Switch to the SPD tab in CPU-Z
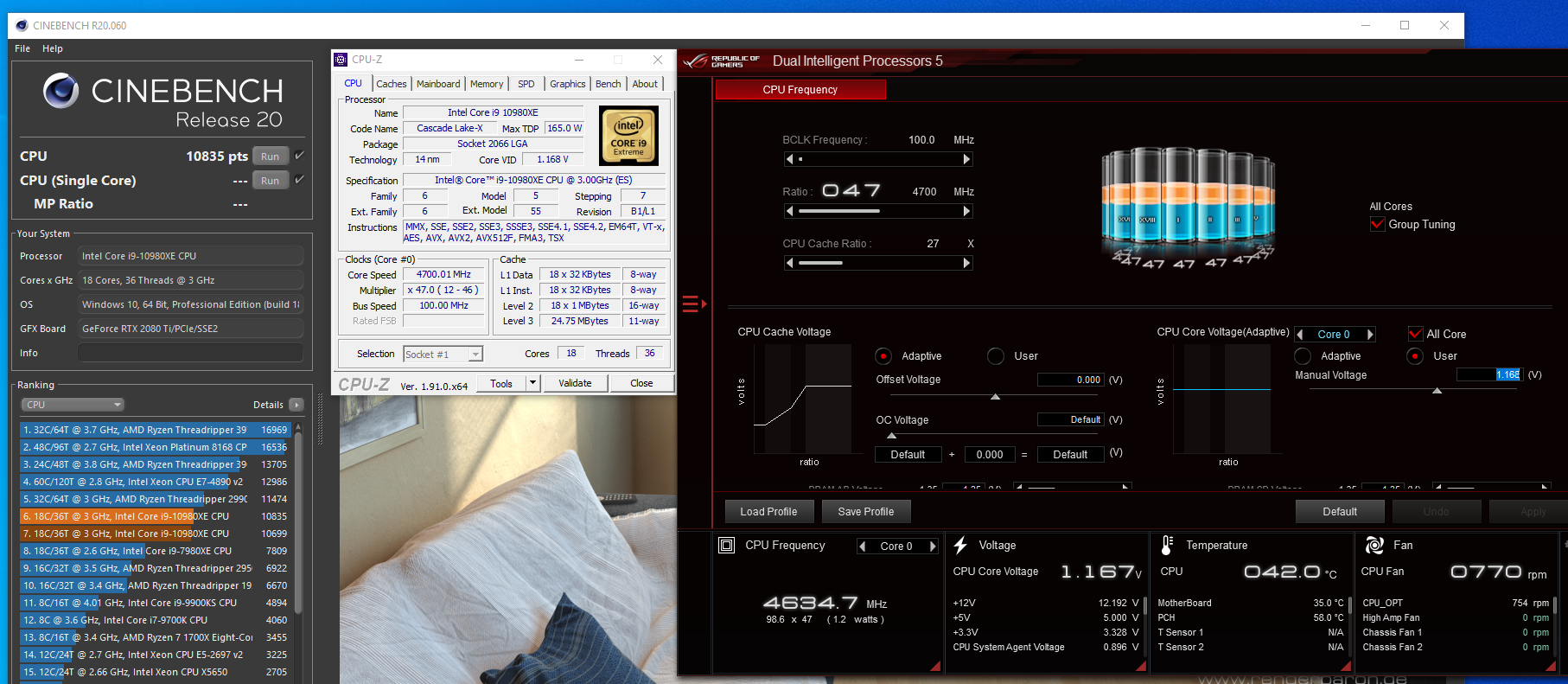 point(526,84)
